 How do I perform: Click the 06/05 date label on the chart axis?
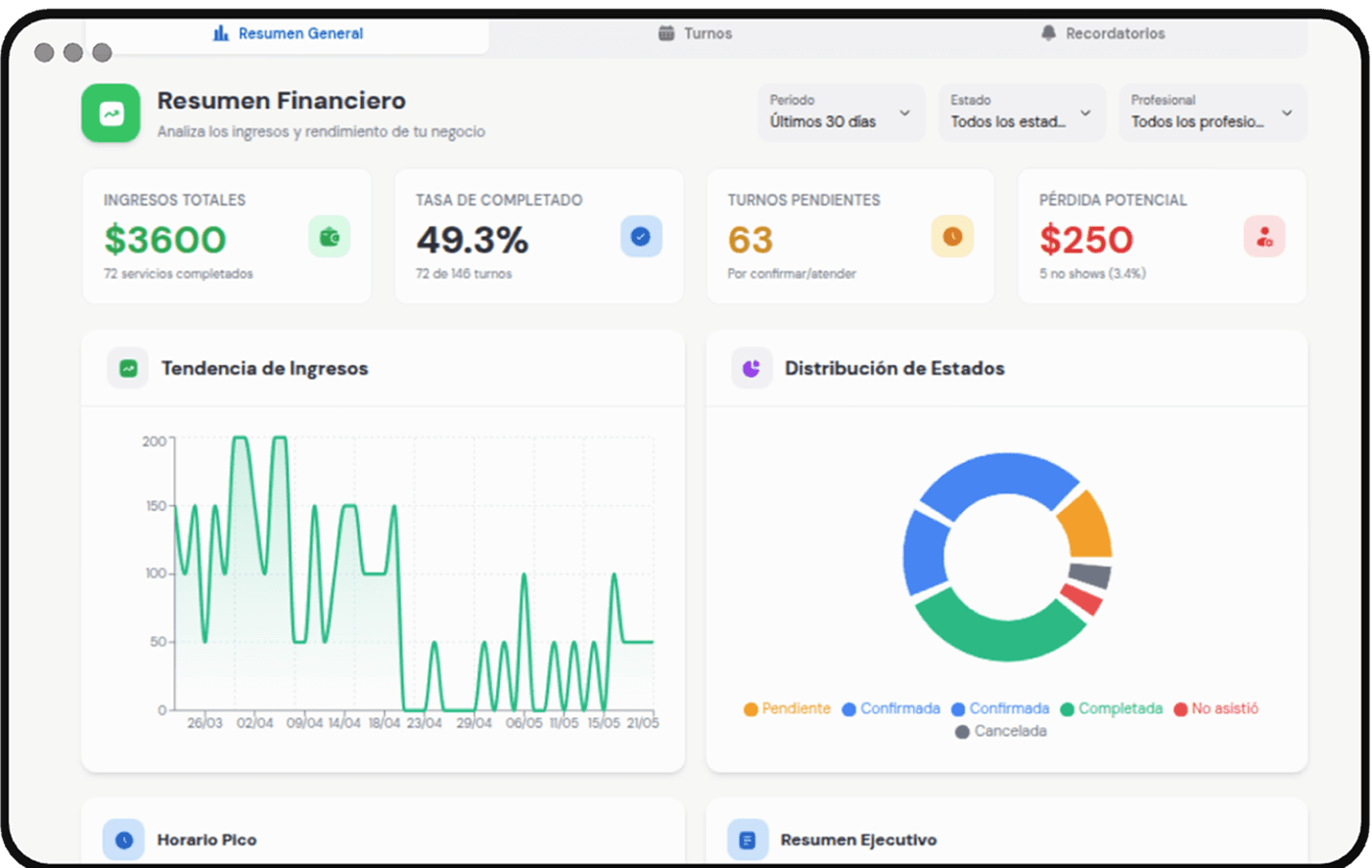point(524,723)
